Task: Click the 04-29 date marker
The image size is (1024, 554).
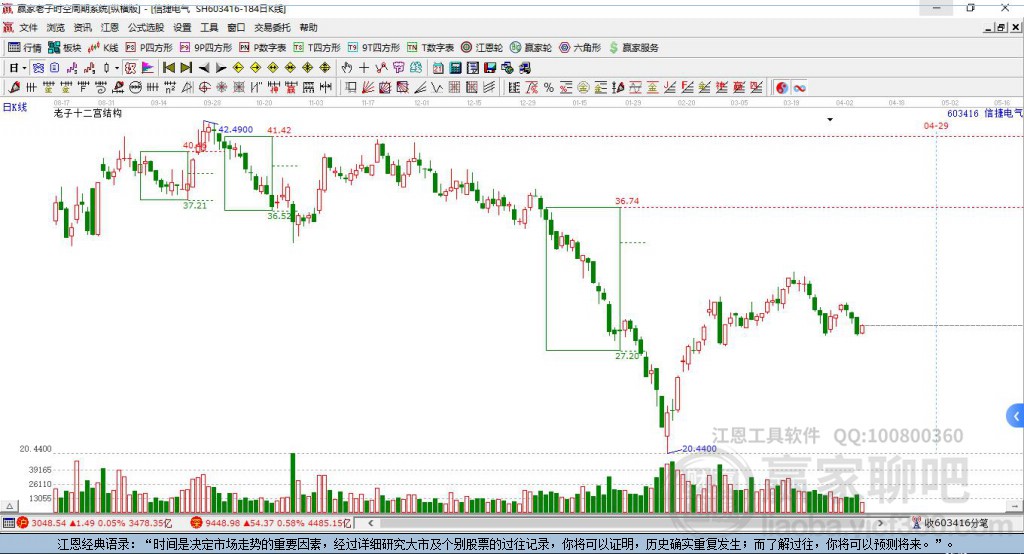Action: 936,125
